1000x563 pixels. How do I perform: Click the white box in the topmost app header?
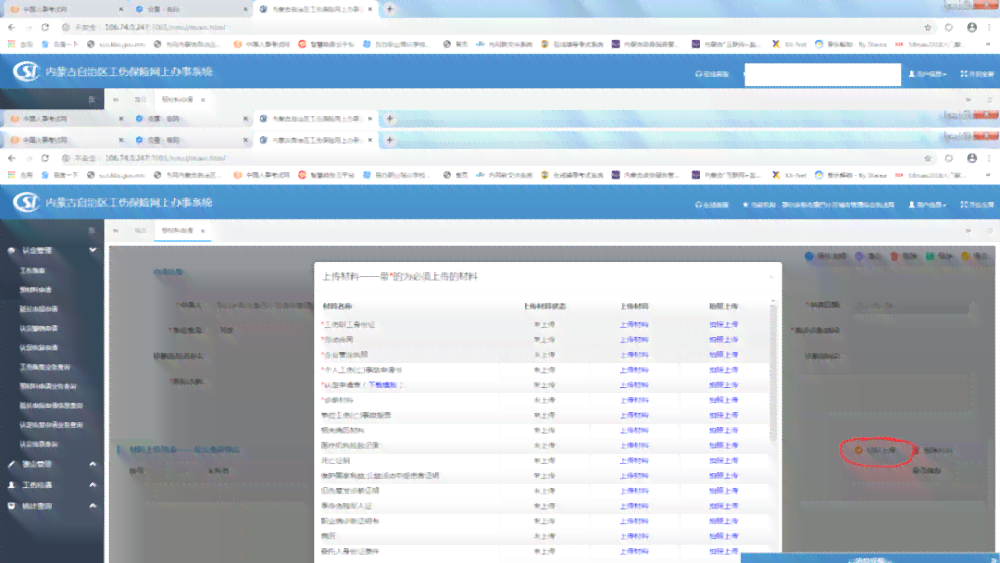(823, 74)
